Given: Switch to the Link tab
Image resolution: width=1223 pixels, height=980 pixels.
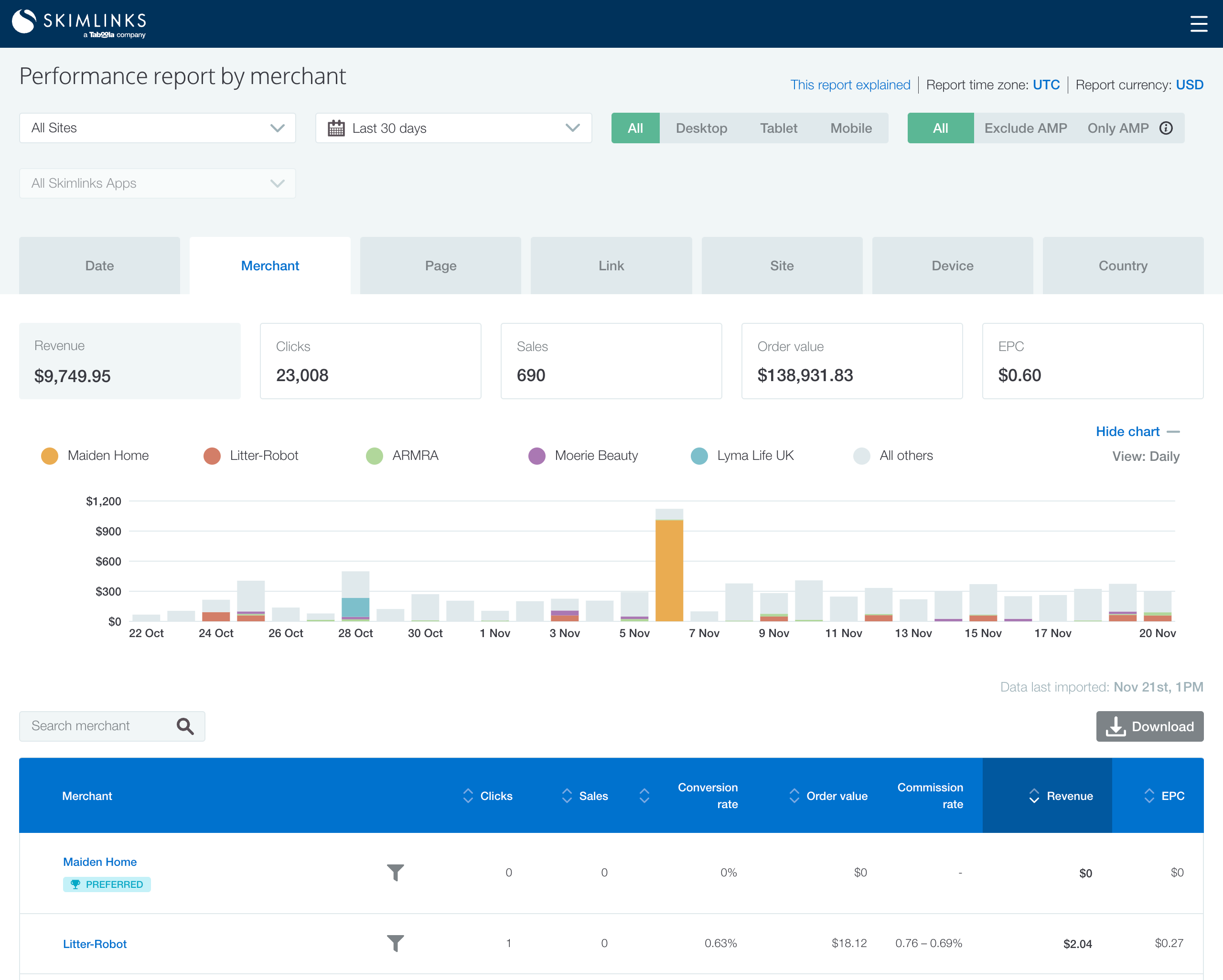Looking at the screenshot, I should click(x=611, y=266).
